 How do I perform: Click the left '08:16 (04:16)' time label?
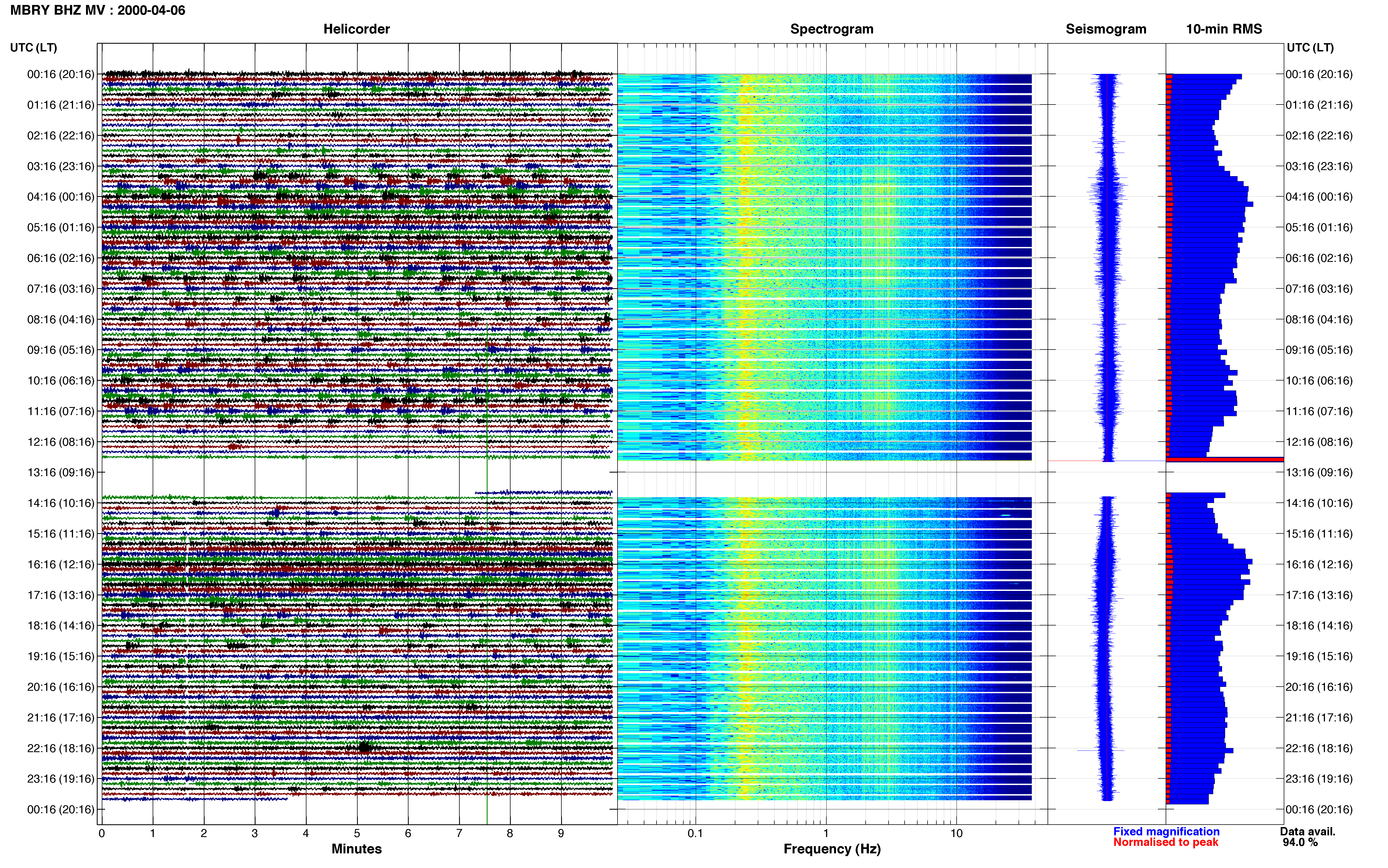(61, 319)
